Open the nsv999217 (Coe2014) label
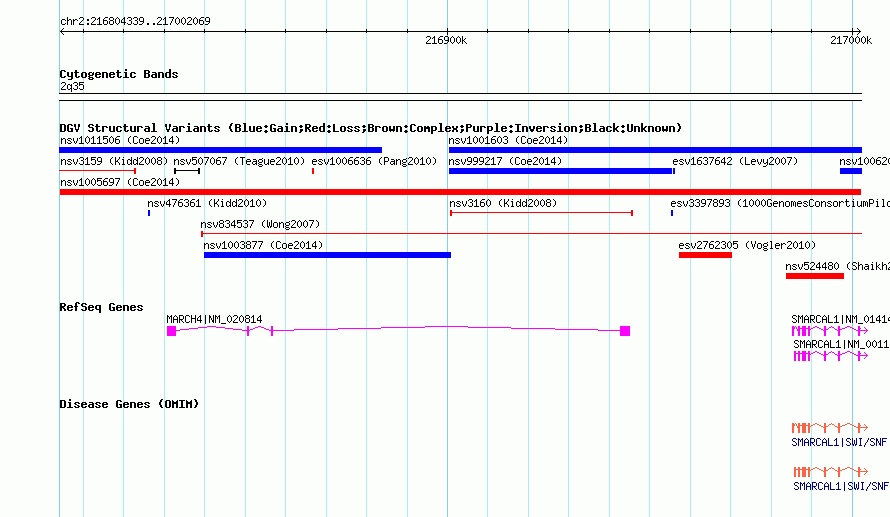The width and height of the screenshot is (890, 517). 505,161
